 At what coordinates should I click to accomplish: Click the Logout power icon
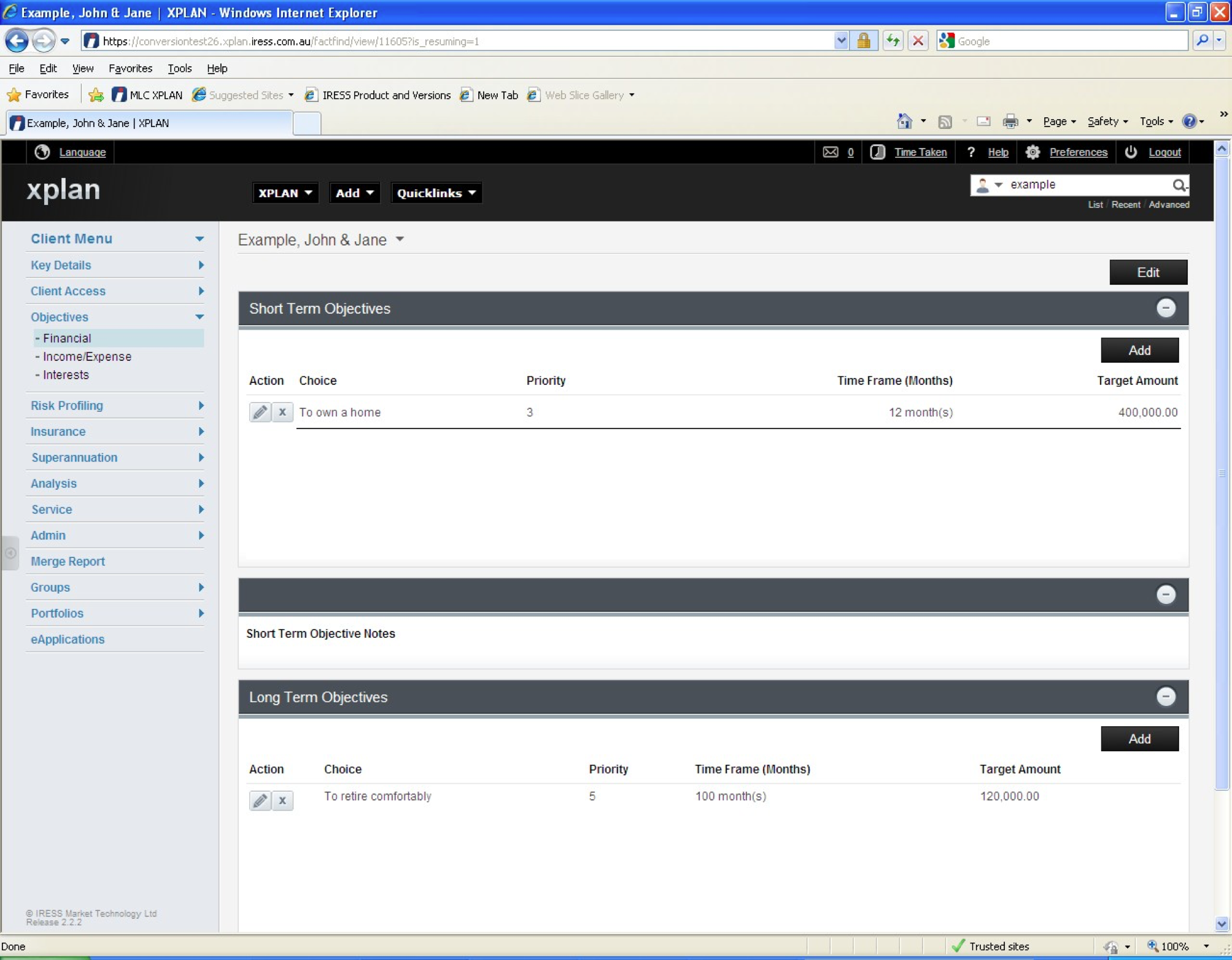[x=1131, y=152]
